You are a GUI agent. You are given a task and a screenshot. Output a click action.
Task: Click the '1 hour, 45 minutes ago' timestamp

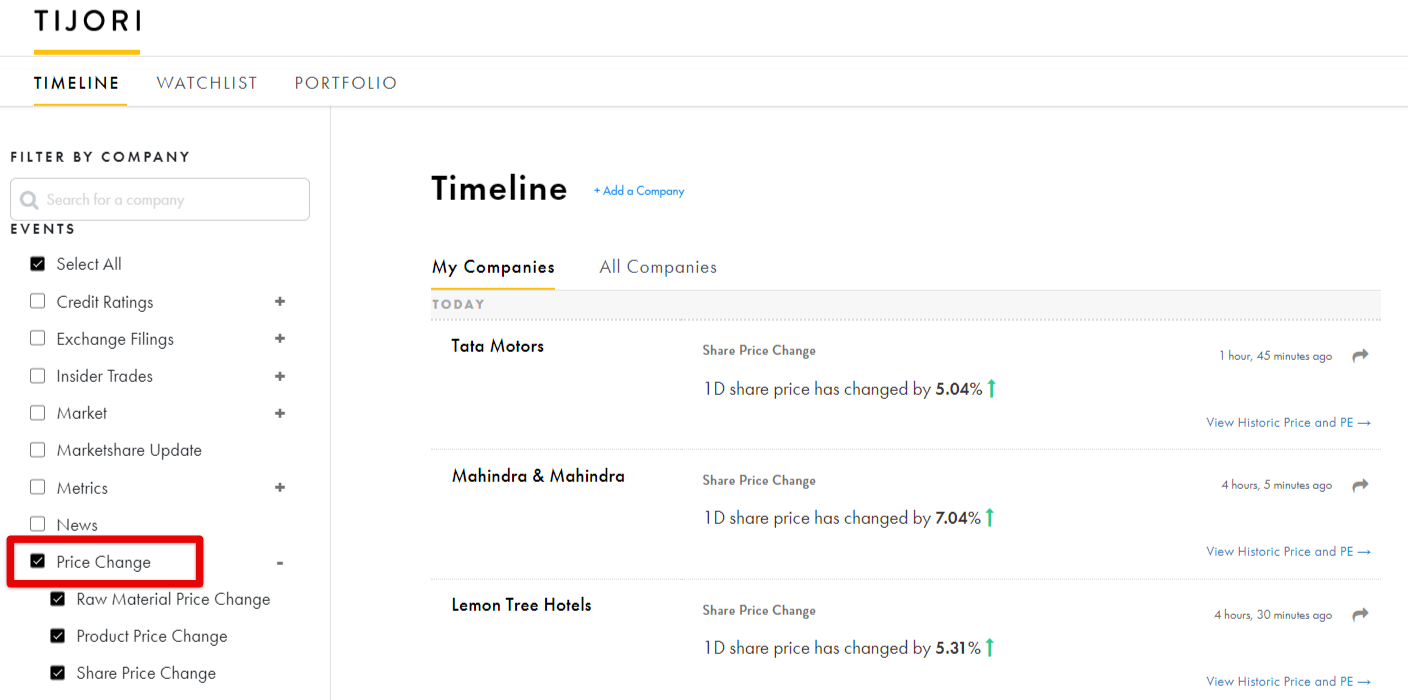[x=1275, y=356]
